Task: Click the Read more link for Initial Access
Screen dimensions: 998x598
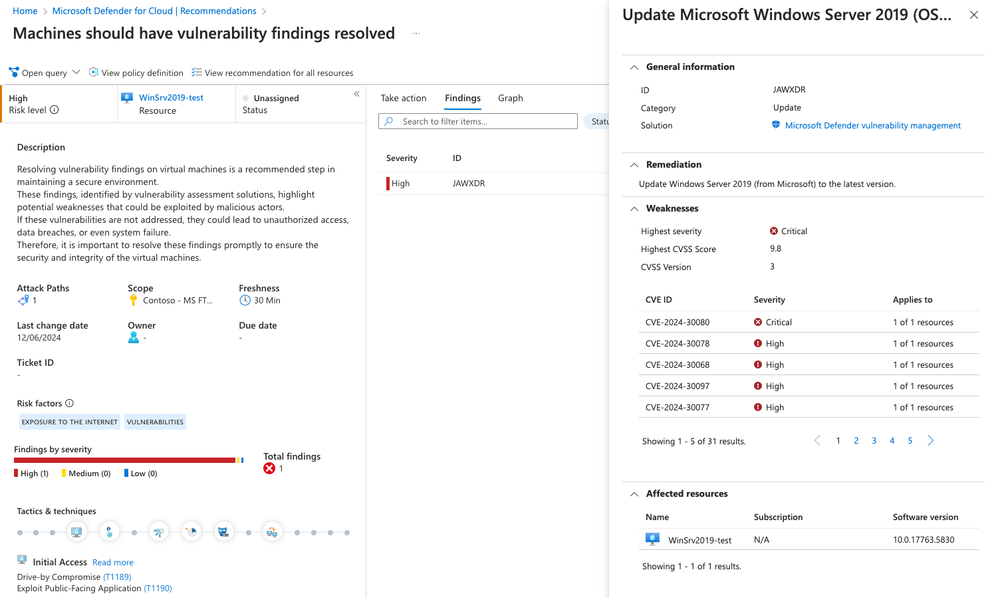Action: (x=113, y=562)
